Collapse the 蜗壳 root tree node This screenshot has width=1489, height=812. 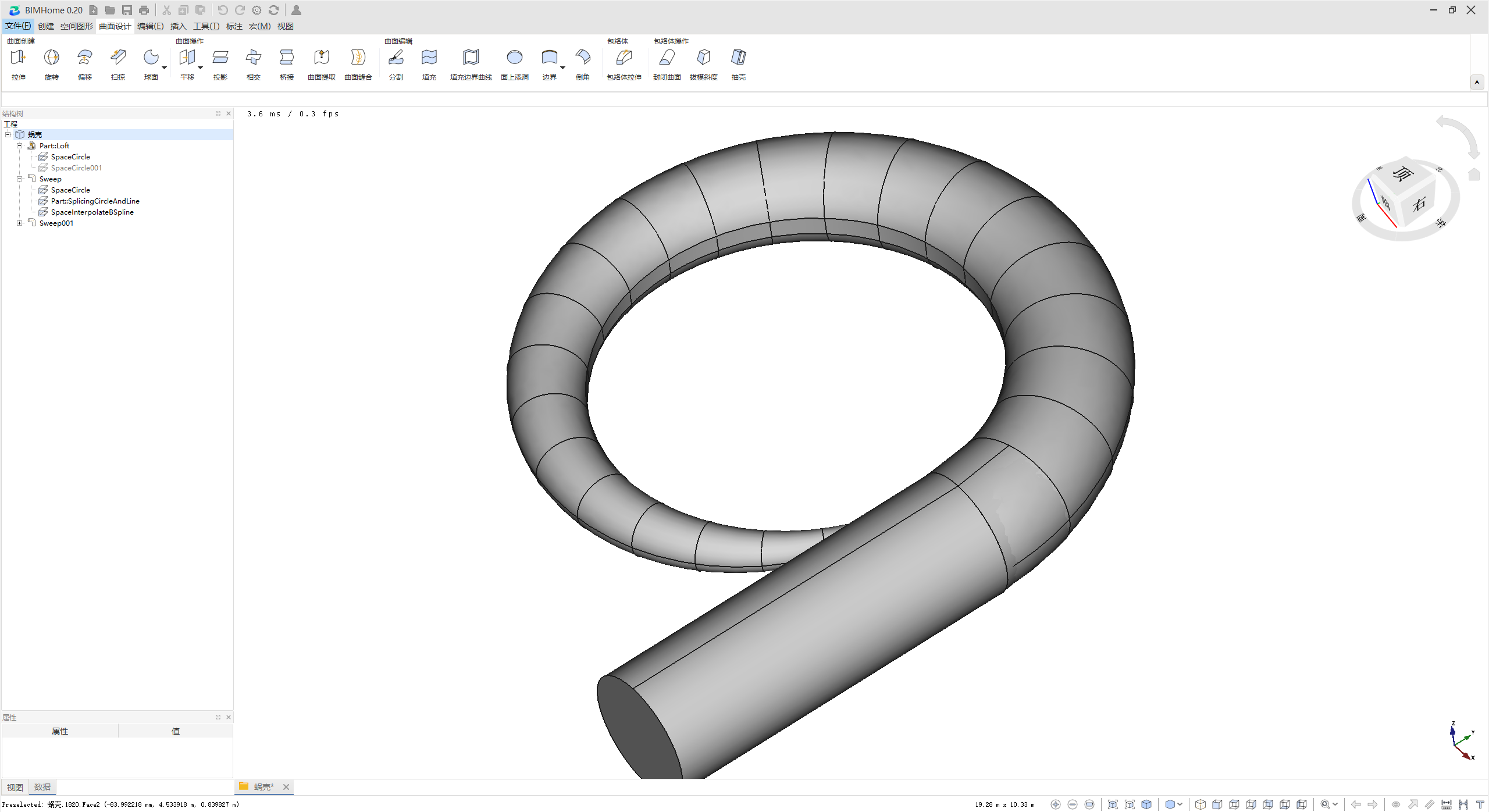click(x=8, y=135)
